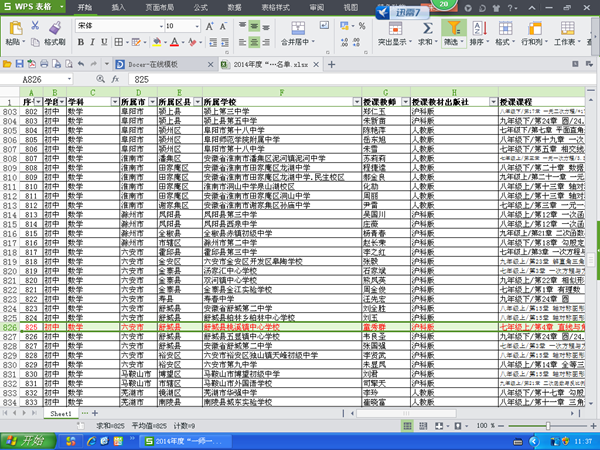The height and width of the screenshot is (450, 600).
Task: Click the fx insert function icon
Action: coord(115,78)
